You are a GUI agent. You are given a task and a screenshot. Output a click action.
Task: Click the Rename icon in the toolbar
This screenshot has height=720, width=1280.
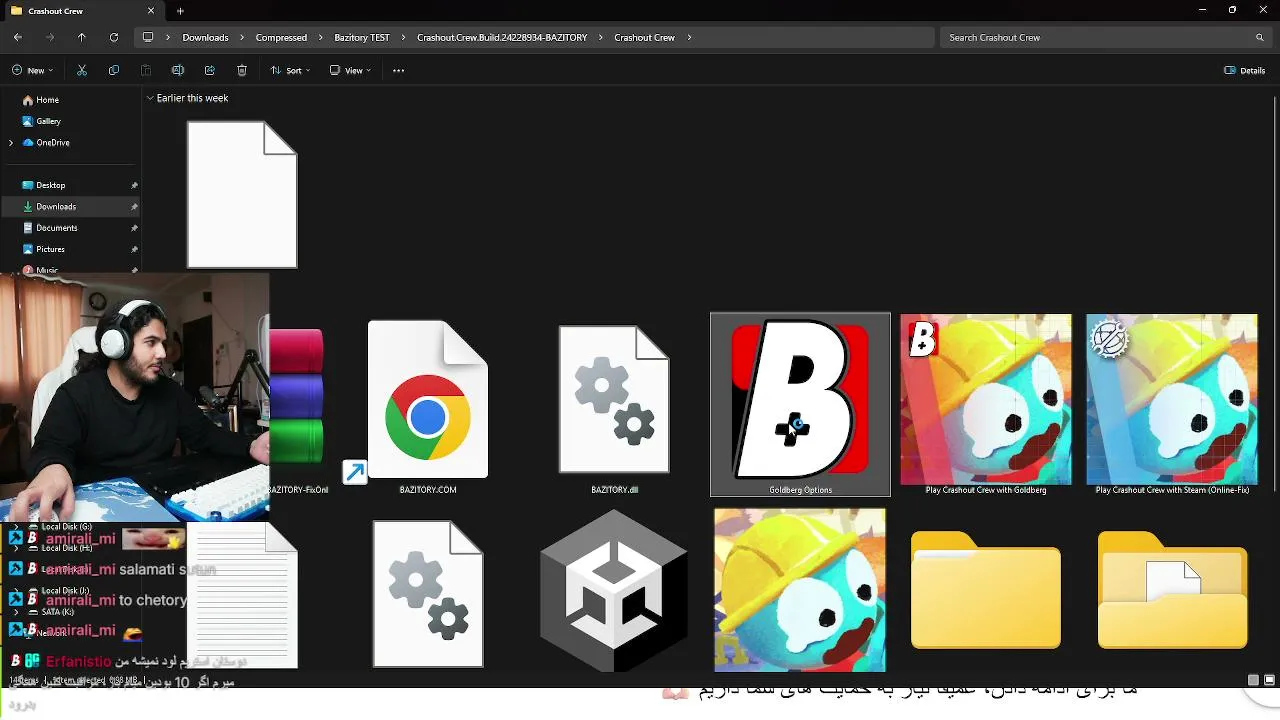click(x=178, y=70)
